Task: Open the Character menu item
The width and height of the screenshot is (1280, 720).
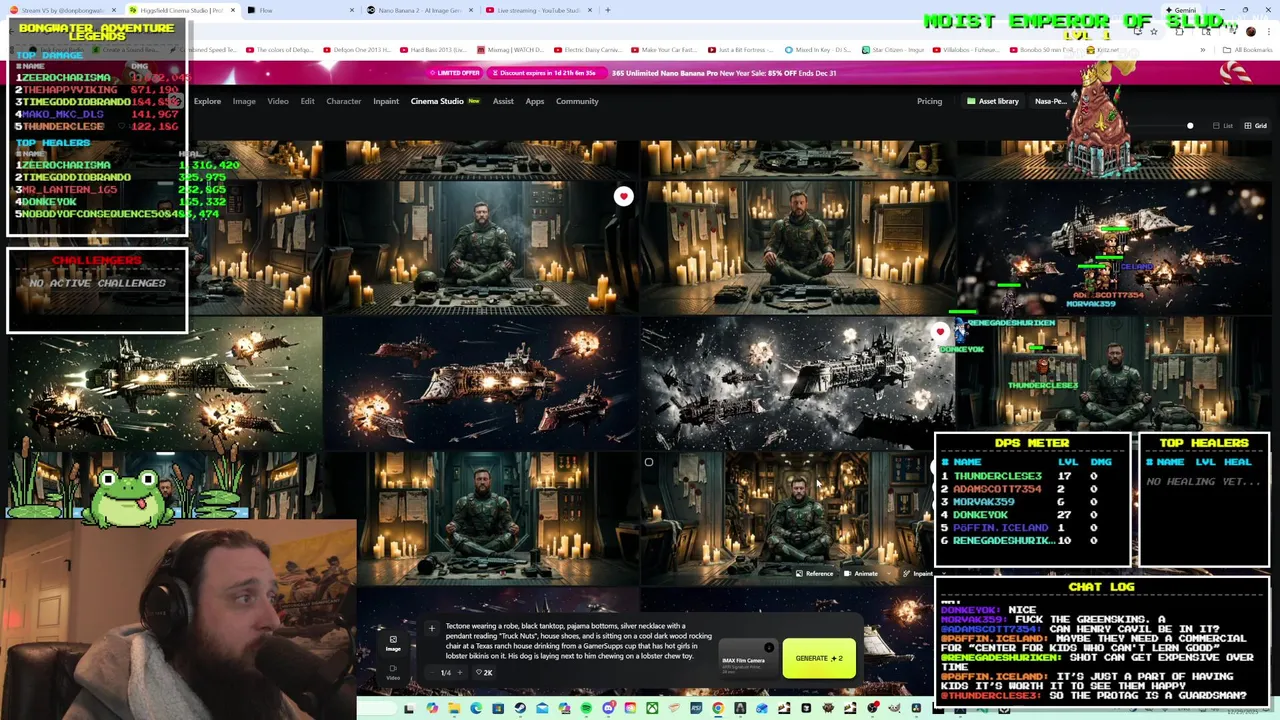Action: 343,101
